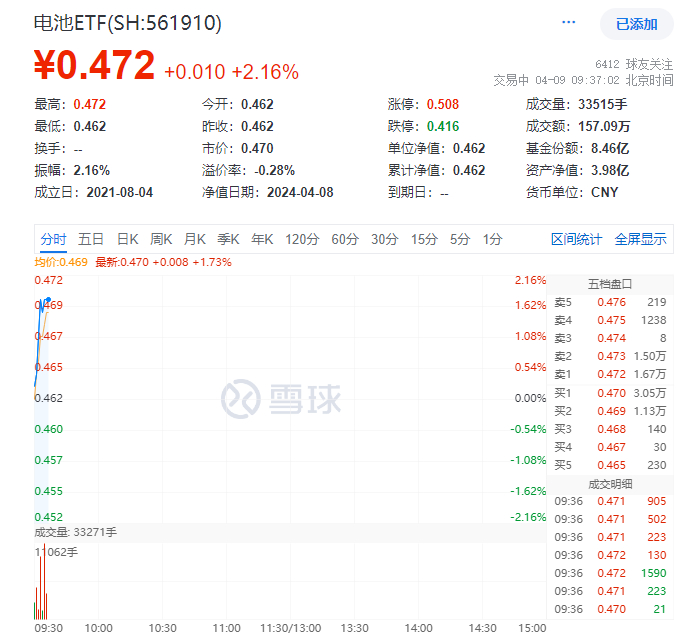Switch to the 日K chart tab
The width and height of the screenshot is (678, 641).
pyautogui.click(x=128, y=239)
